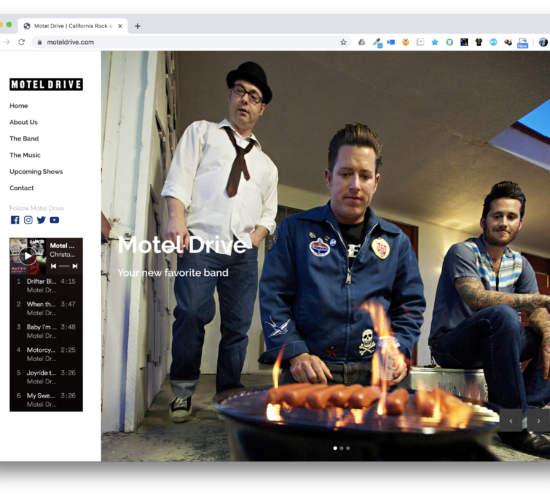
Task: Open the About Us page
Action: [24, 122]
